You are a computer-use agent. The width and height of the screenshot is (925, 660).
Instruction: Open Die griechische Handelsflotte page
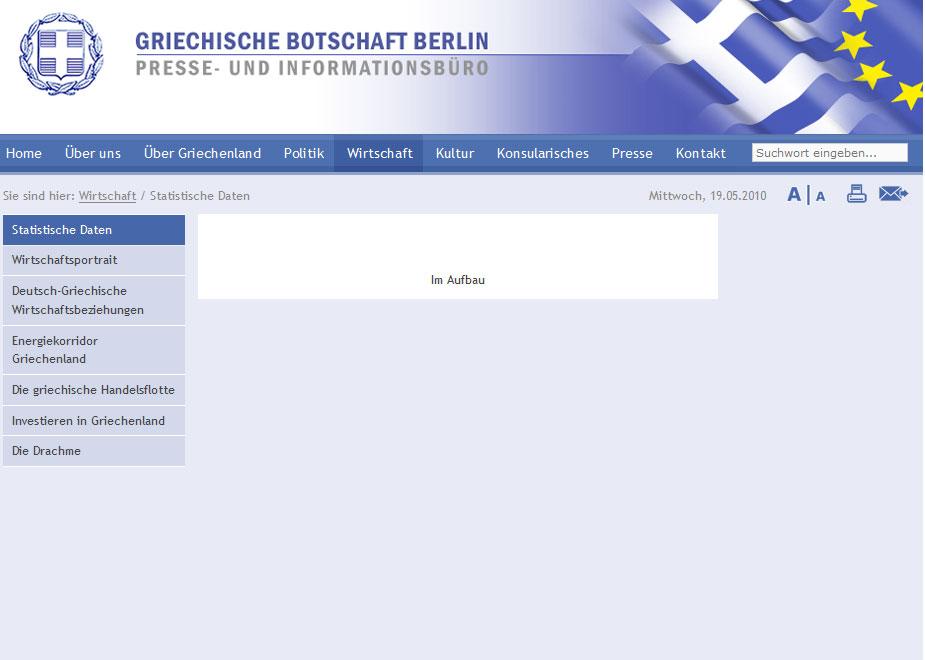(x=93, y=390)
